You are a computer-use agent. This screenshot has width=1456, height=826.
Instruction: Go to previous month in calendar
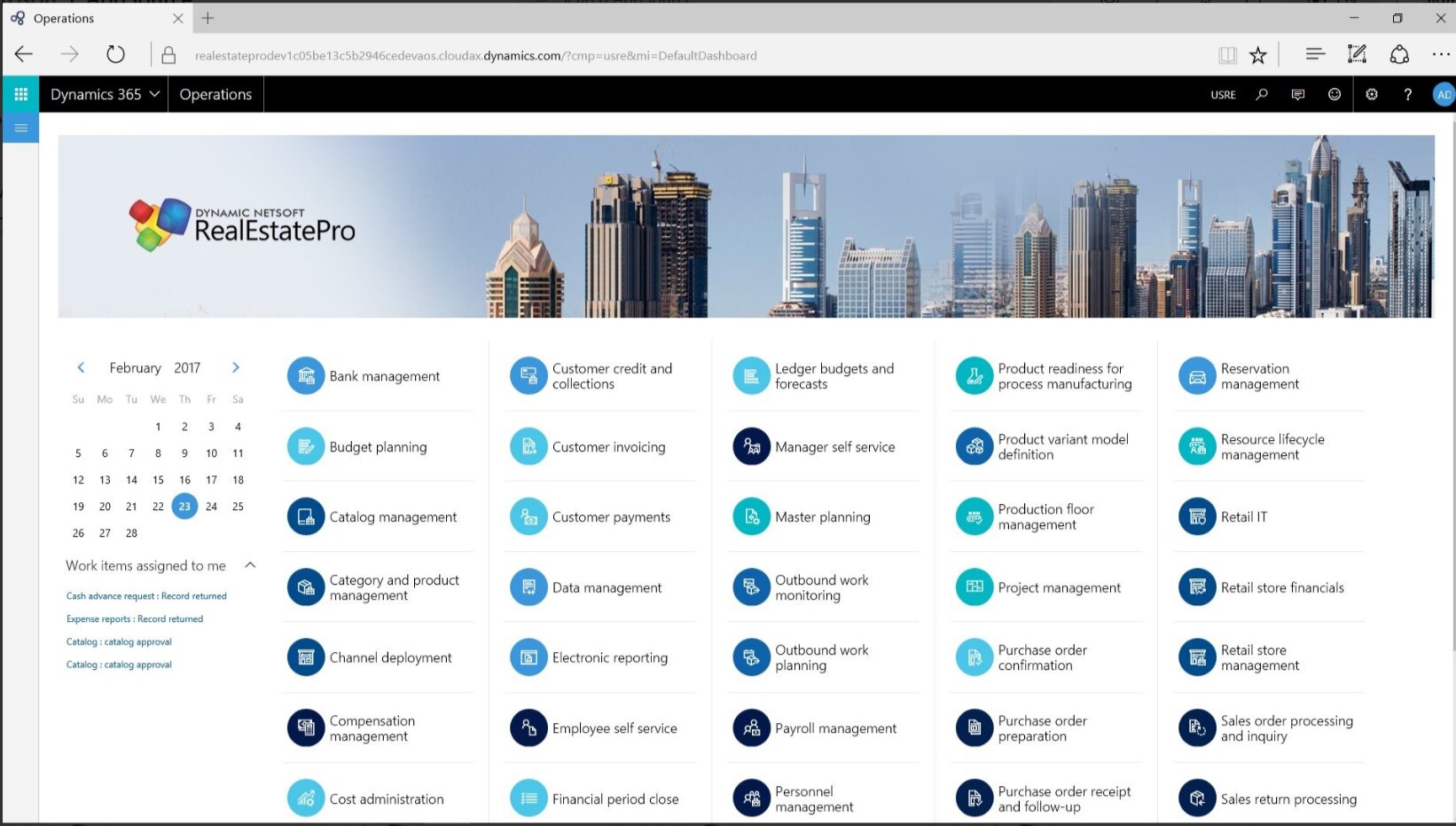[x=81, y=367]
